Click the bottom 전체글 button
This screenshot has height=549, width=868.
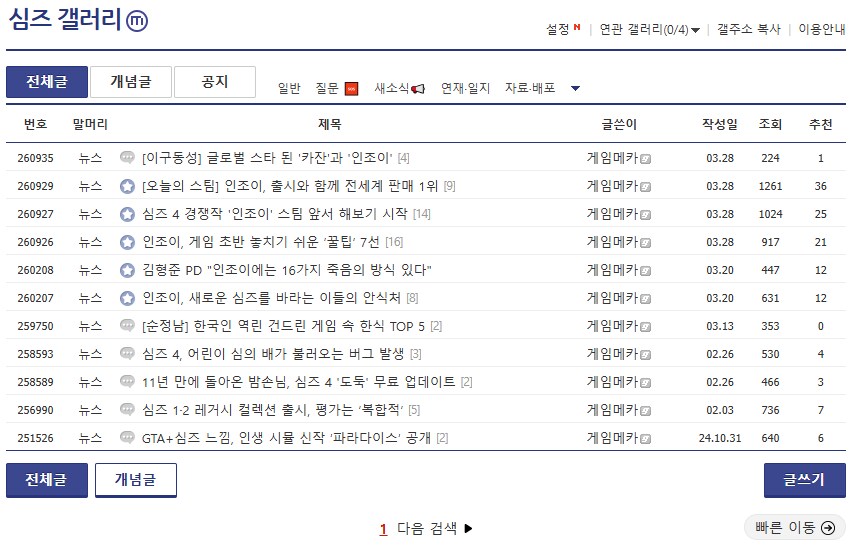pos(47,480)
